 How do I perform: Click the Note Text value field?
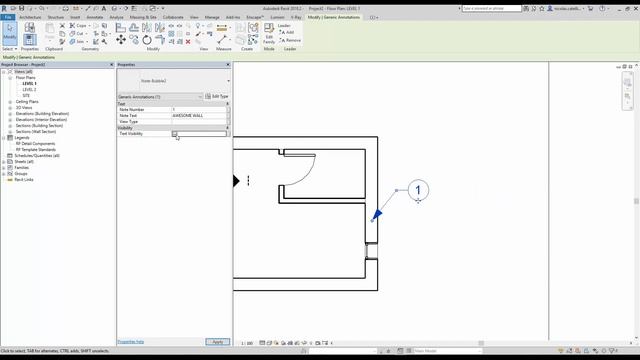coord(199,116)
